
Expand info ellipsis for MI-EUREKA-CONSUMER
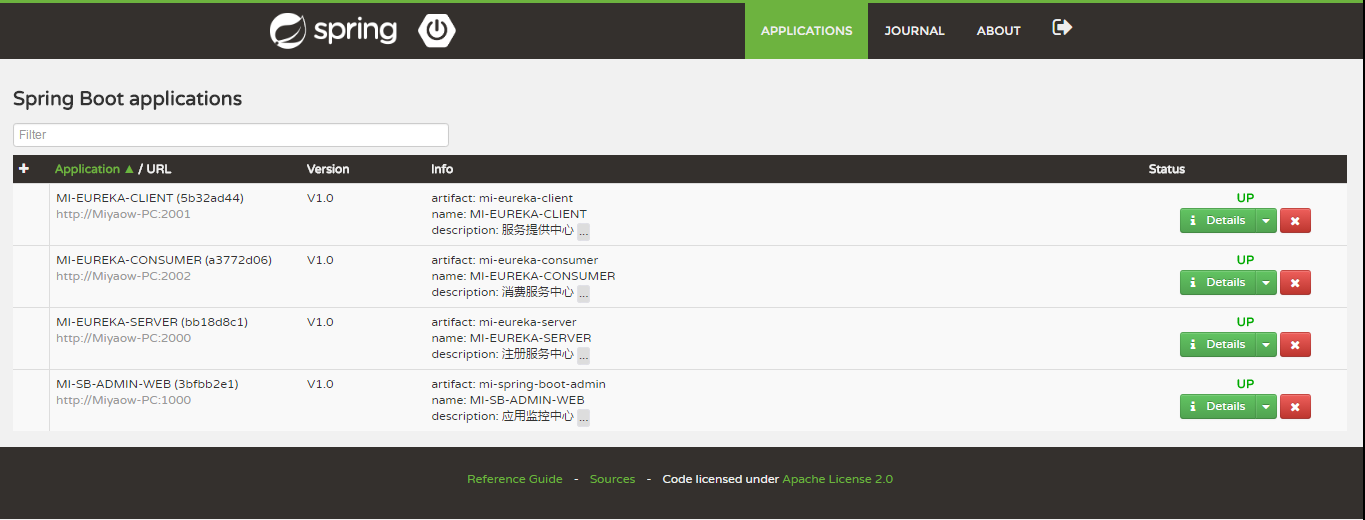coord(583,293)
